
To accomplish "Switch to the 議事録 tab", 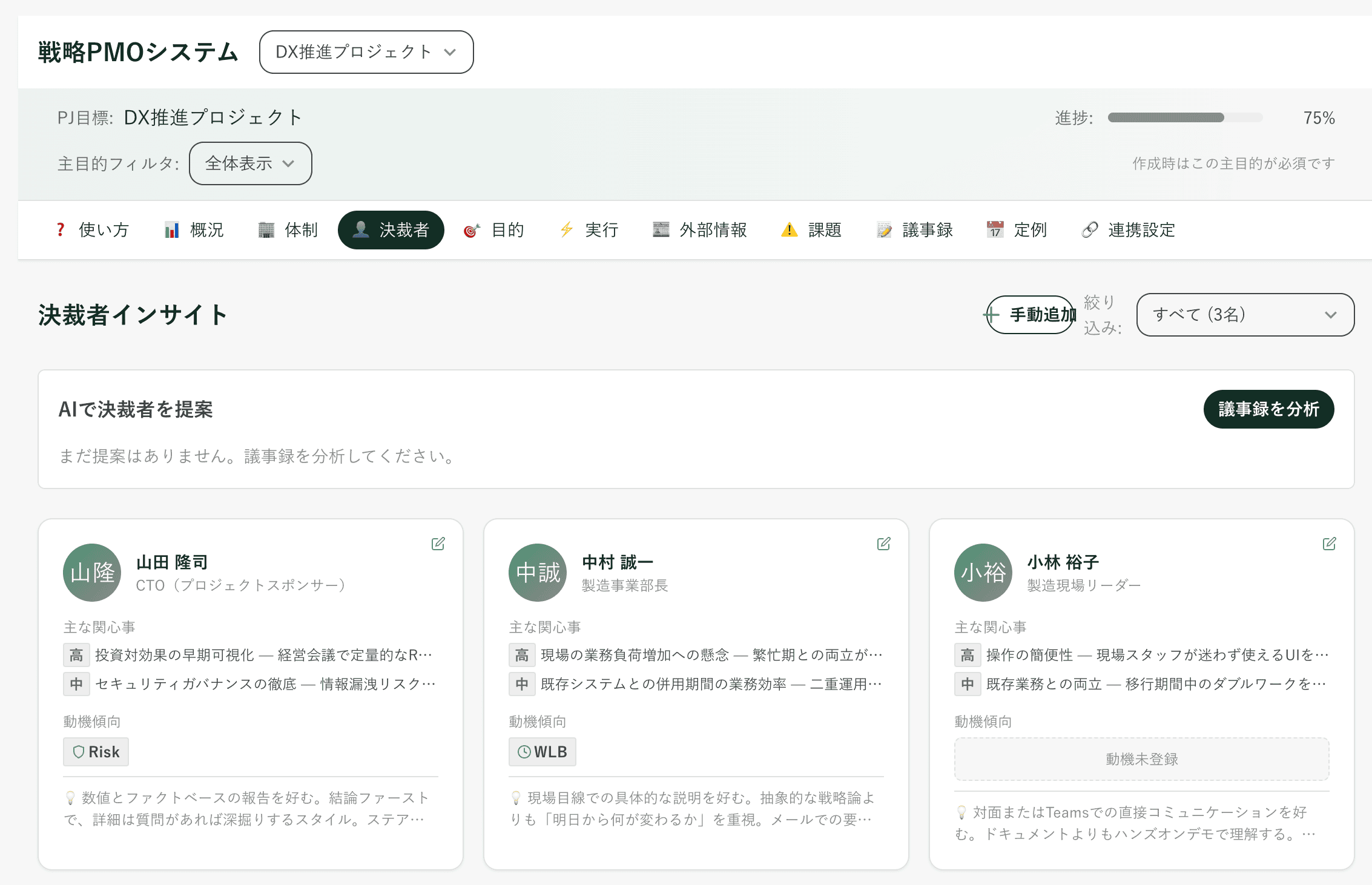I will point(915,230).
